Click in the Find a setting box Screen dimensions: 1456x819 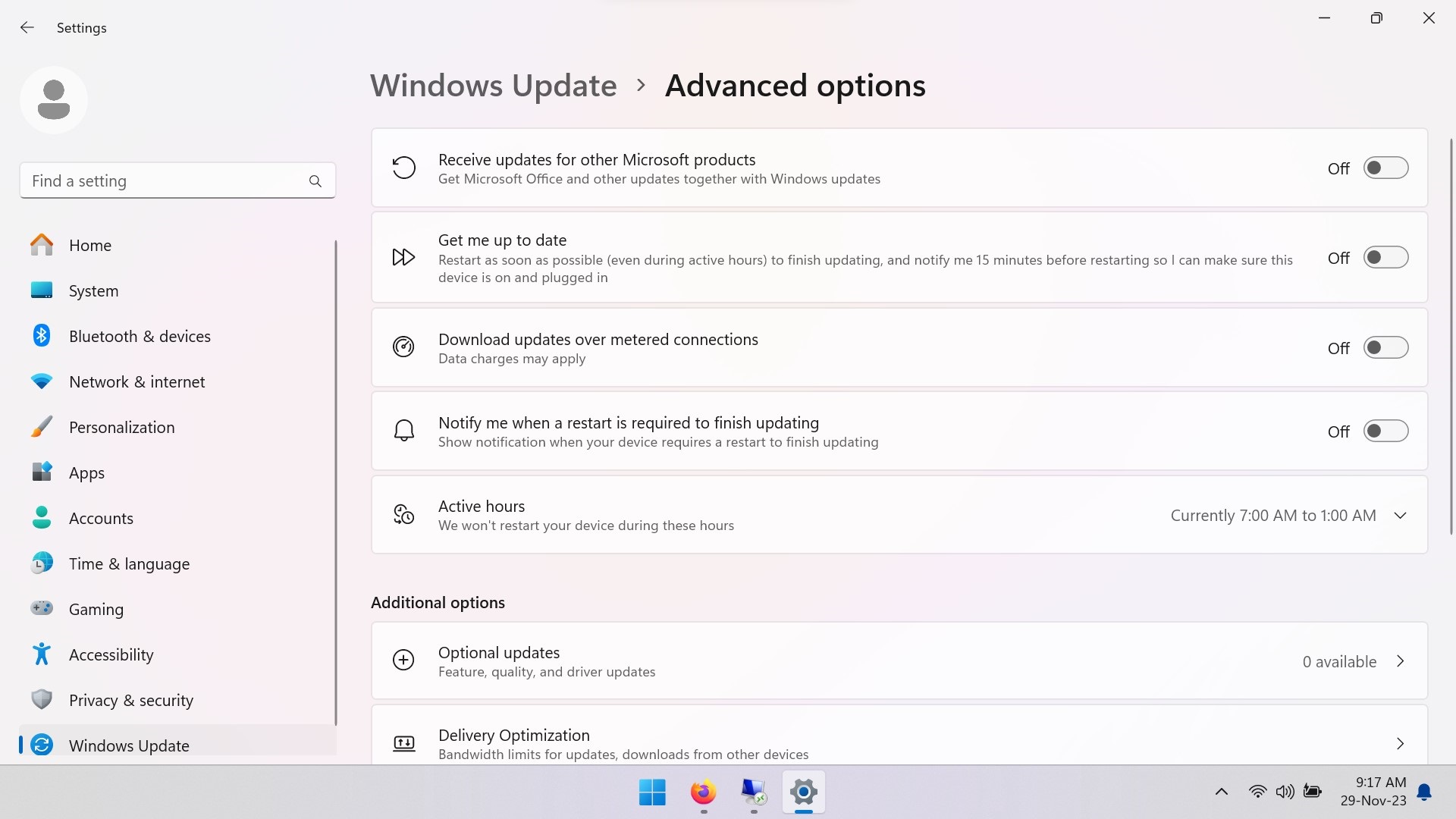coord(177,181)
